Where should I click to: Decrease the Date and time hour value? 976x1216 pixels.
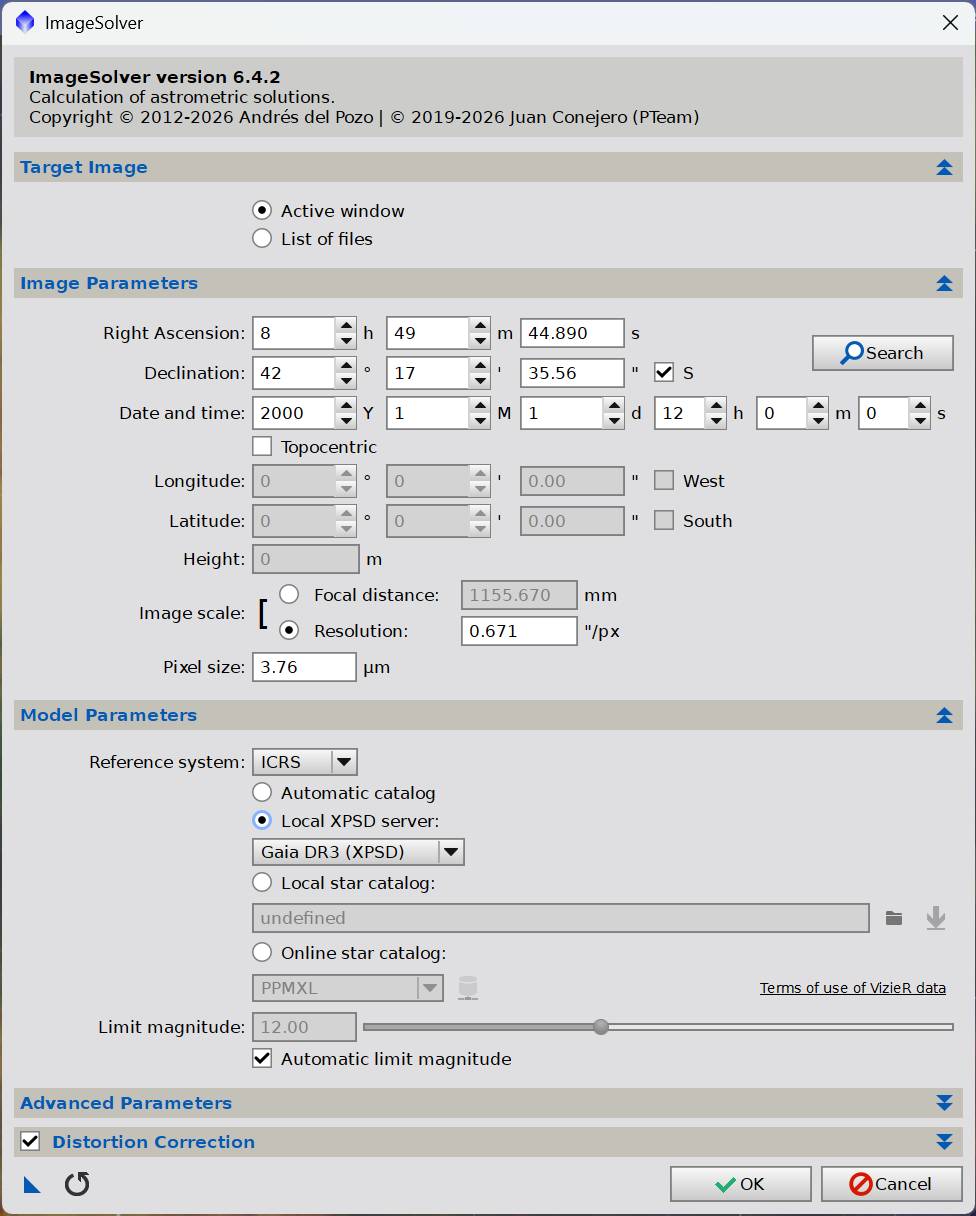[x=715, y=420]
